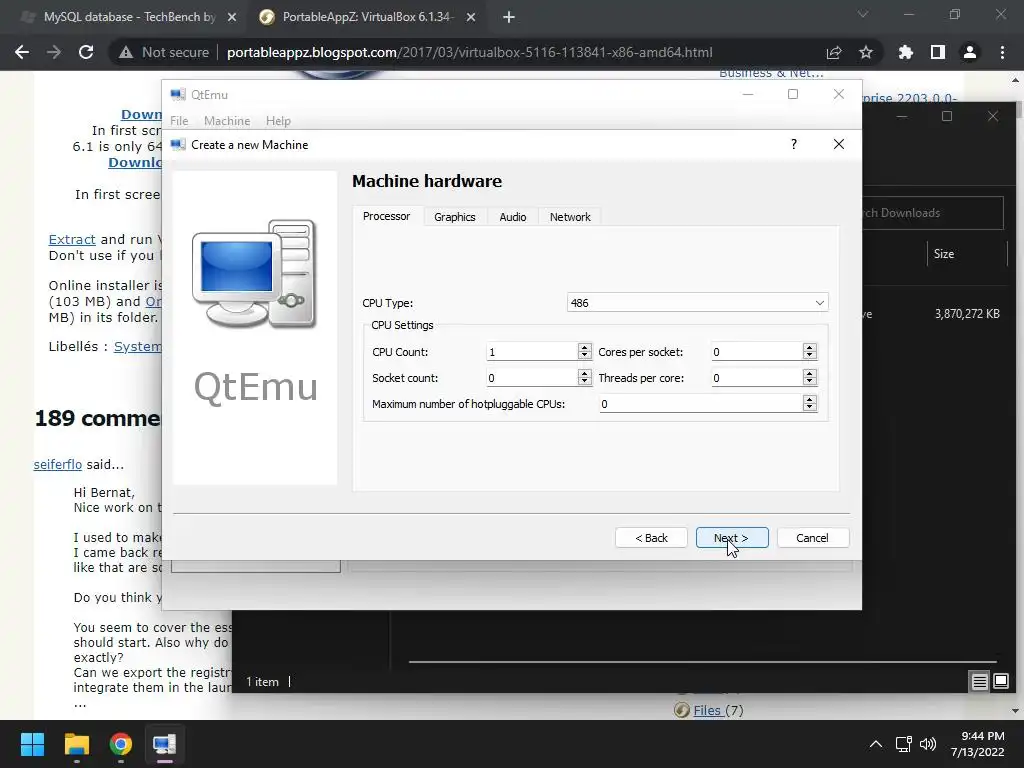The width and height of the screenshot is (1024, 768).
Task: Decrease the Socket count spinner value
Action: tap(584, 381)
